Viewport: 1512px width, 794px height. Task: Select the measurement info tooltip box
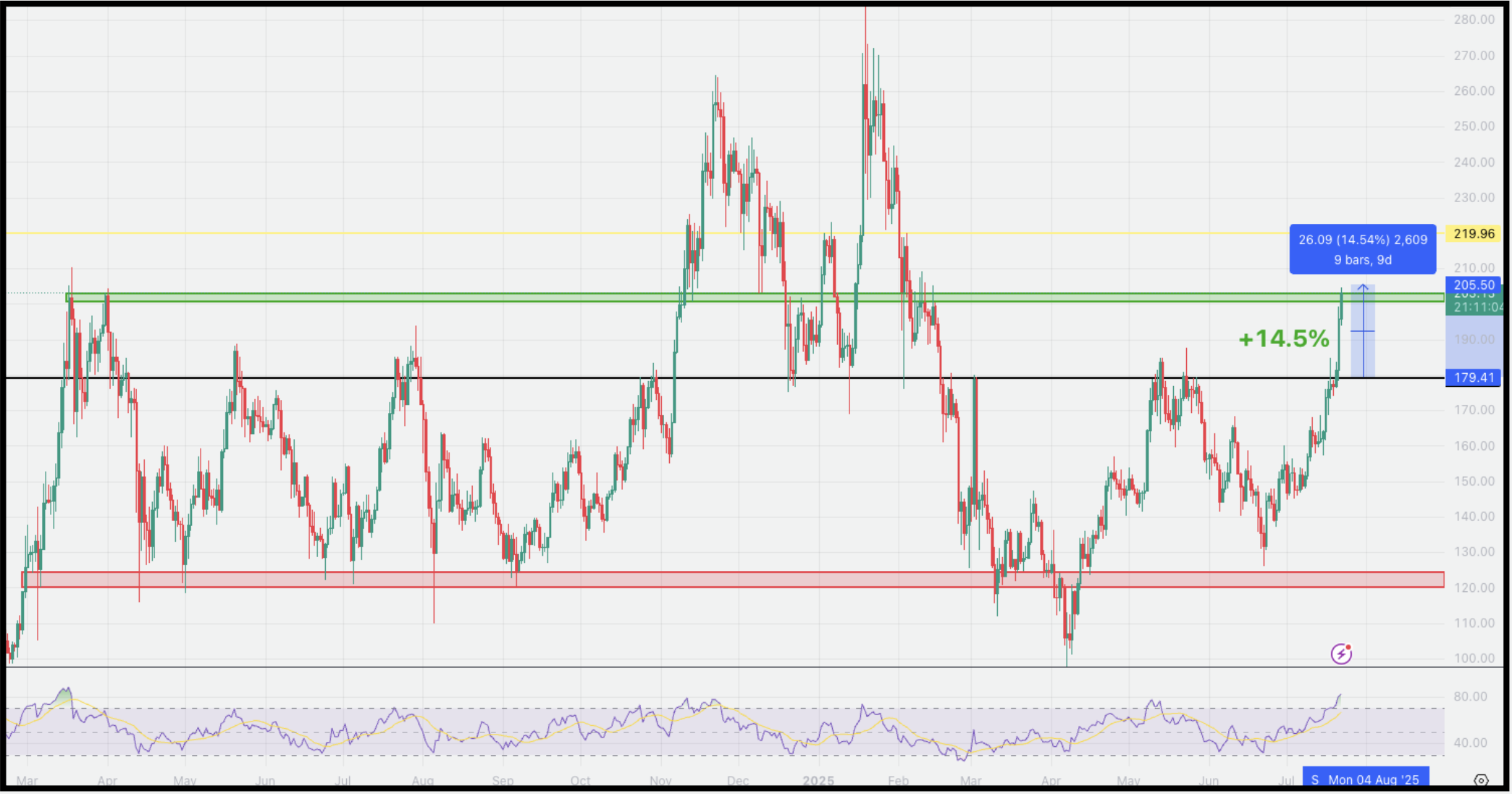point(1362,249)
